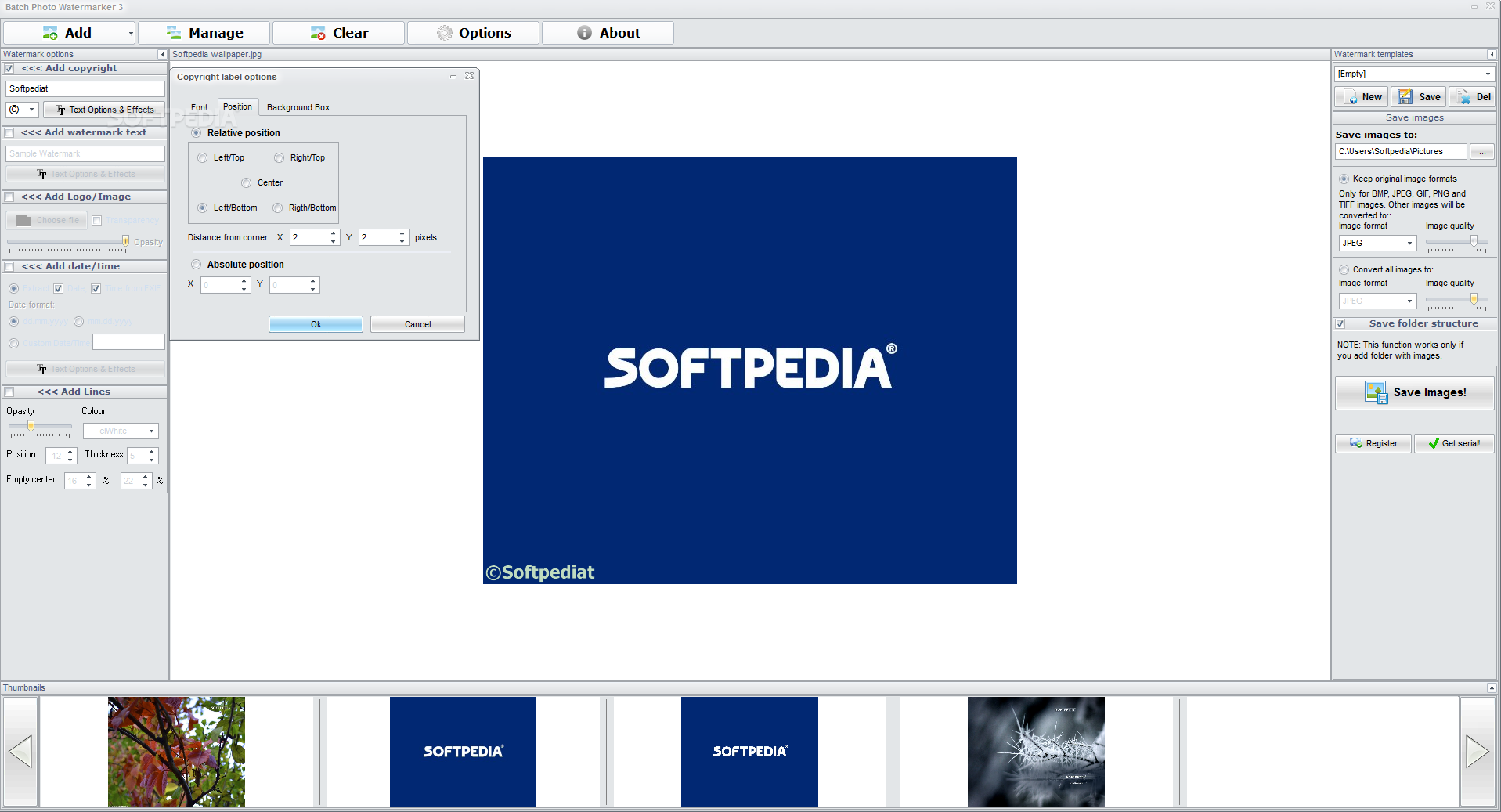
Task: Open the Options toolbar button
Action: pos(474,33)
